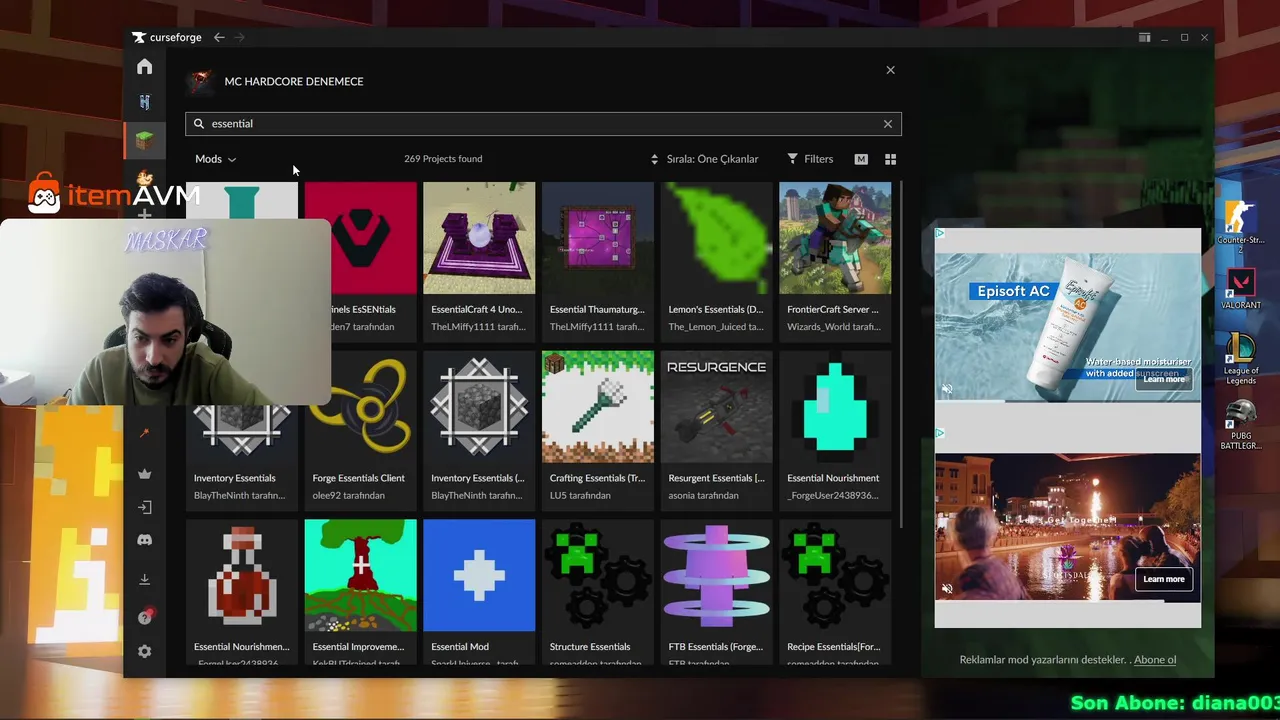Open the CurseForge Home sidebar icon
This screenshot has width=1280, height=720.
pos(145,67)
